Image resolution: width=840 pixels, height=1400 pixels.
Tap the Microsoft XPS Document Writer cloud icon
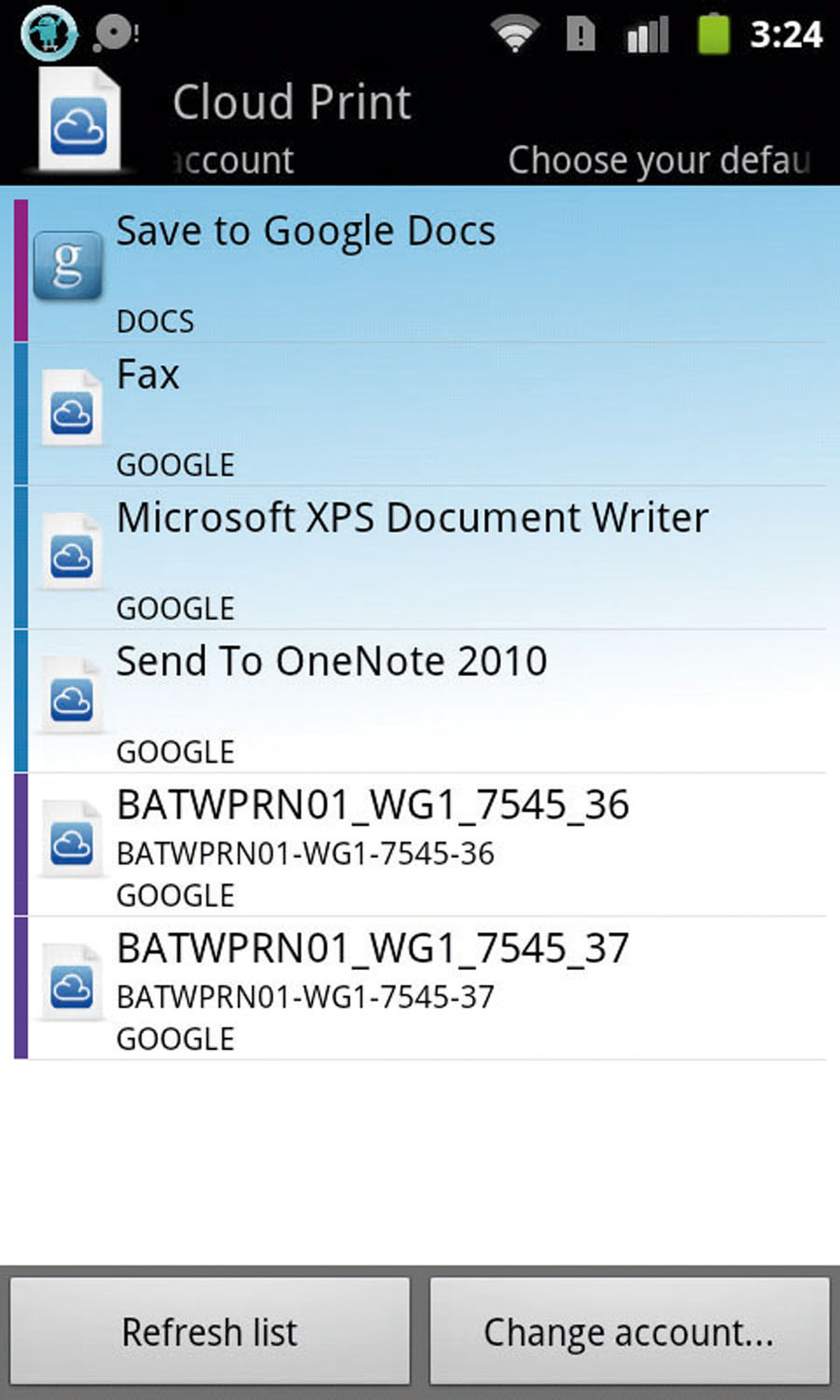point(71,553)
